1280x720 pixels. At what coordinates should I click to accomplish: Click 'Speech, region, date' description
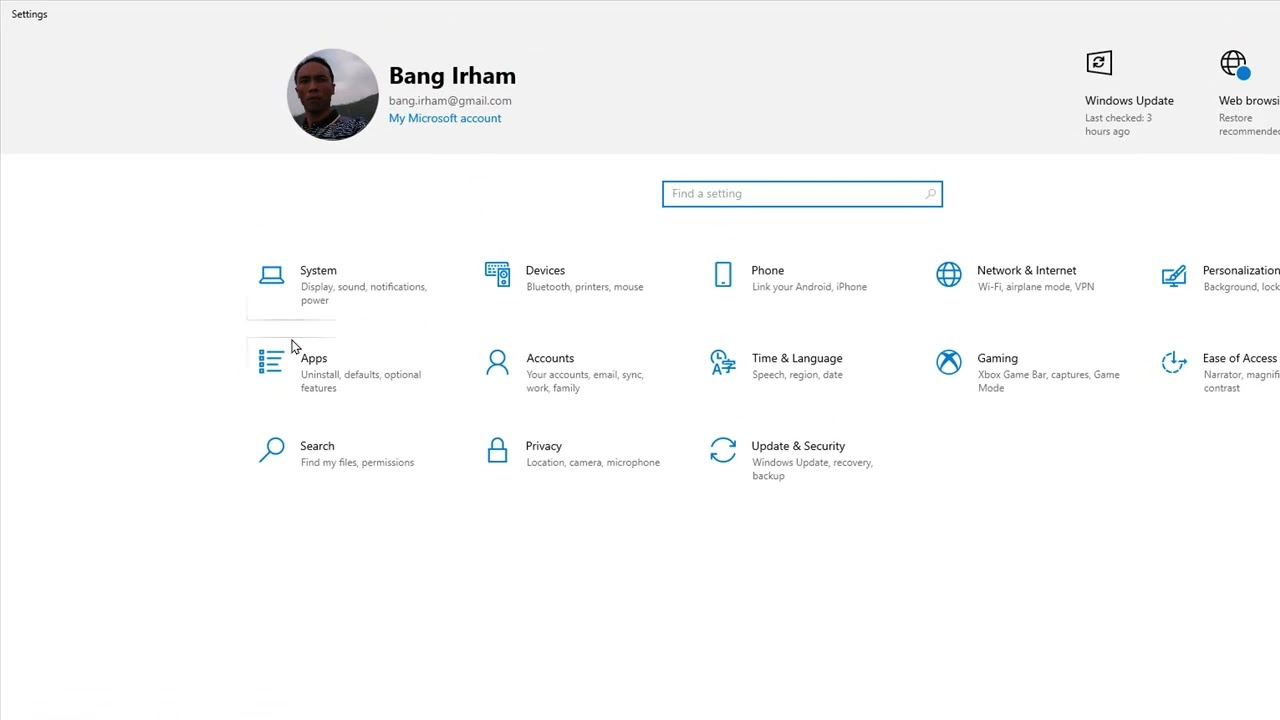click(x=797, y=375)
